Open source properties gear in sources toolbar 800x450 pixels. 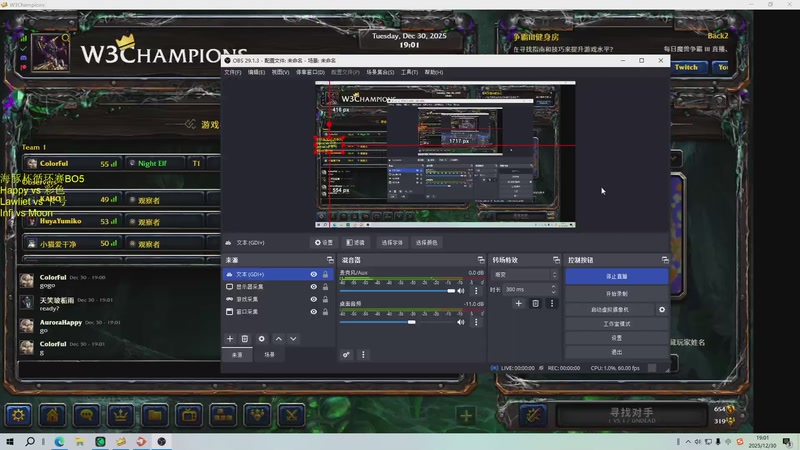pyautogui.click(x=262, y=339)
